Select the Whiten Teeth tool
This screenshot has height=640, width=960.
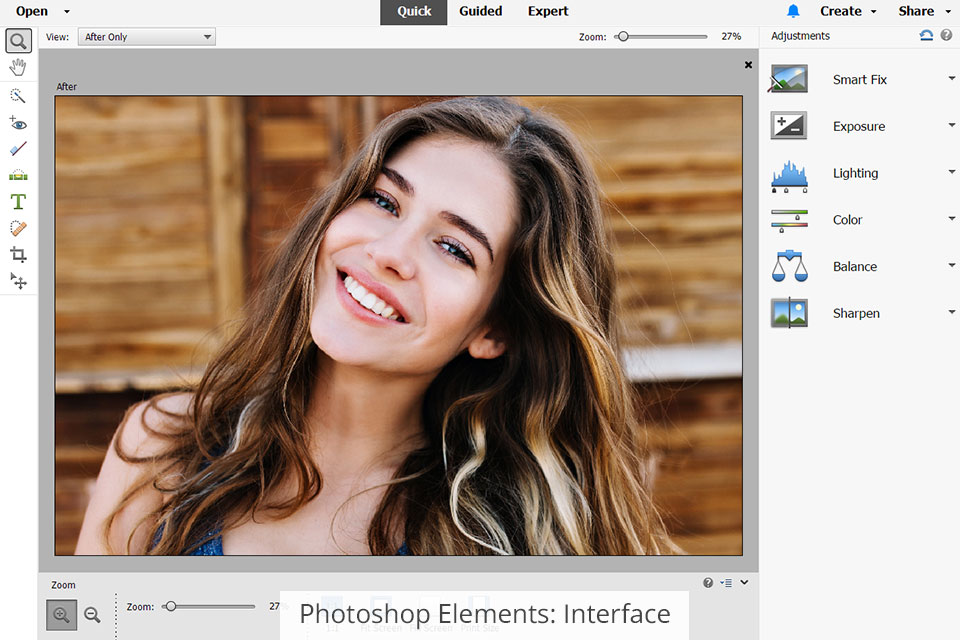[18, 149]
